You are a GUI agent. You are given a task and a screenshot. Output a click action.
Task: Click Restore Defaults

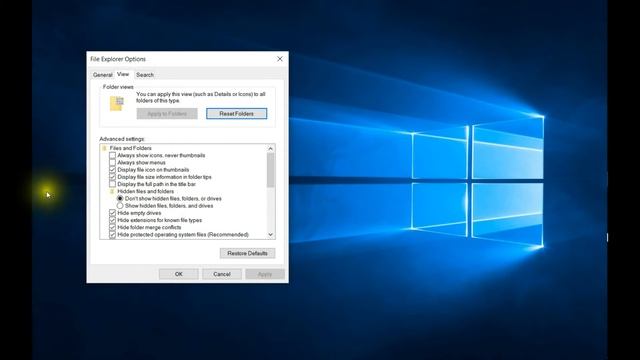tap(247, 253)
